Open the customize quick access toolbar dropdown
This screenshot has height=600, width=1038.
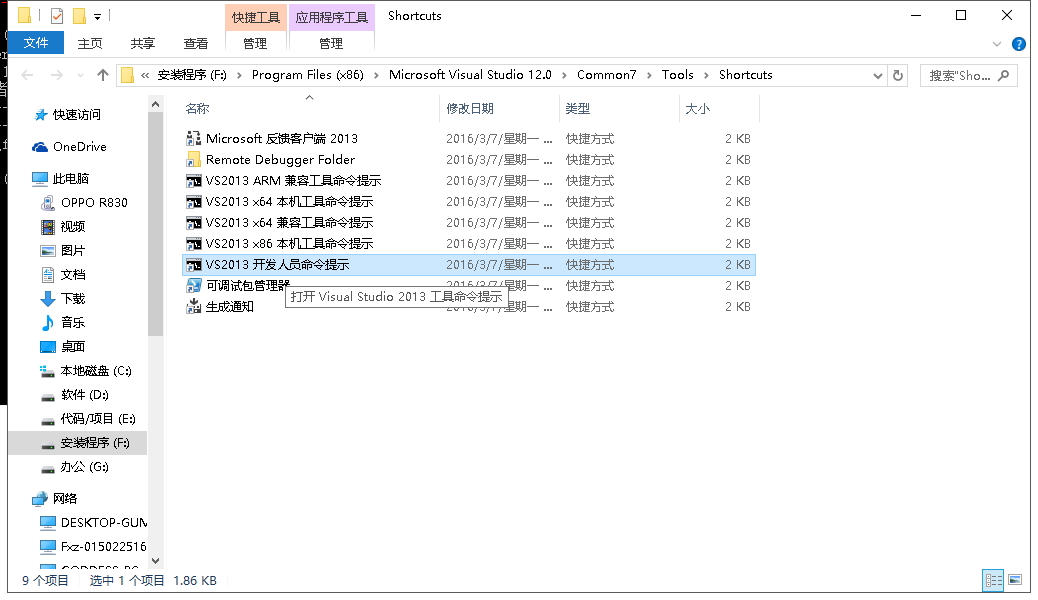click(97, 16)
